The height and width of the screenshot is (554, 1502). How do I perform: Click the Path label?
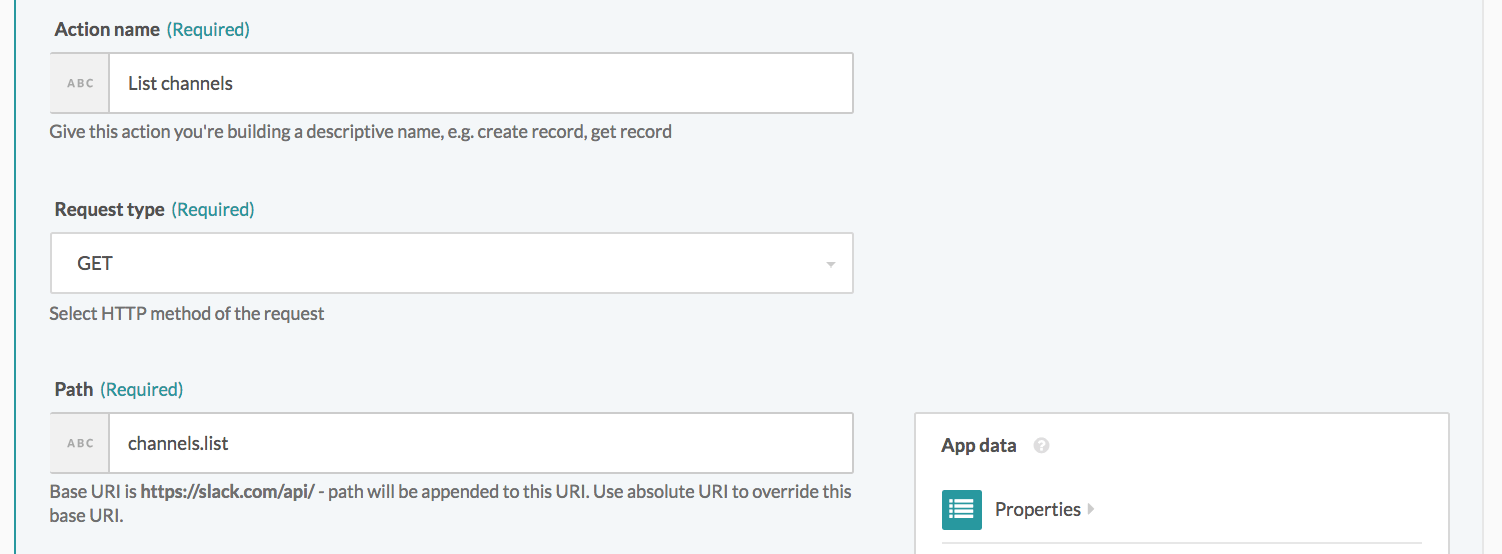(x=74, y=389)
